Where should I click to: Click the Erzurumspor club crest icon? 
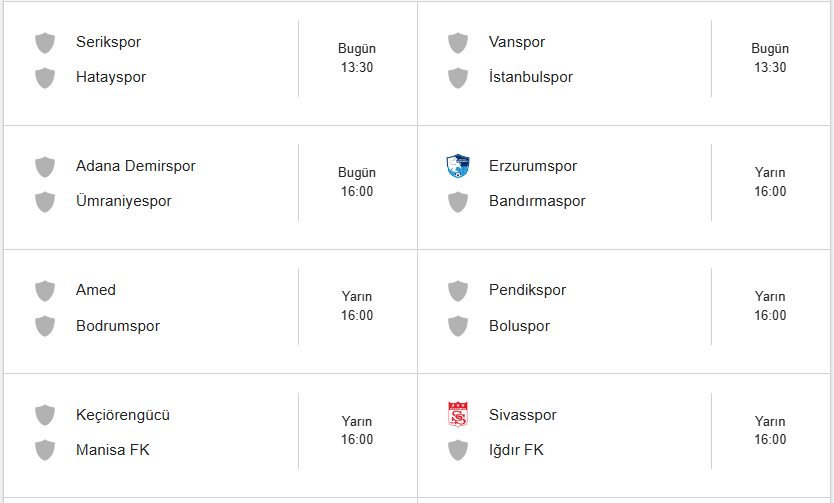[x=458, y=166]
